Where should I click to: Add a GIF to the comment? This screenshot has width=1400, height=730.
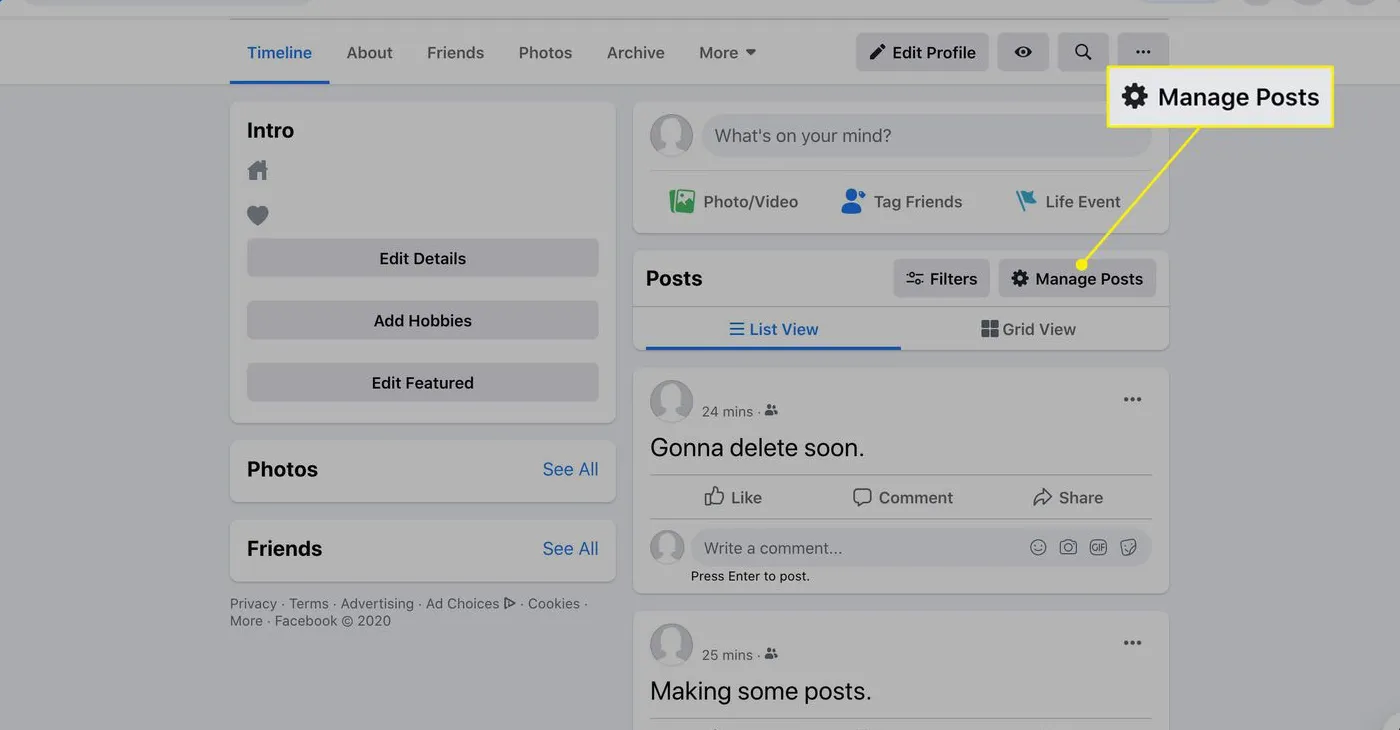pos(1098,547)
